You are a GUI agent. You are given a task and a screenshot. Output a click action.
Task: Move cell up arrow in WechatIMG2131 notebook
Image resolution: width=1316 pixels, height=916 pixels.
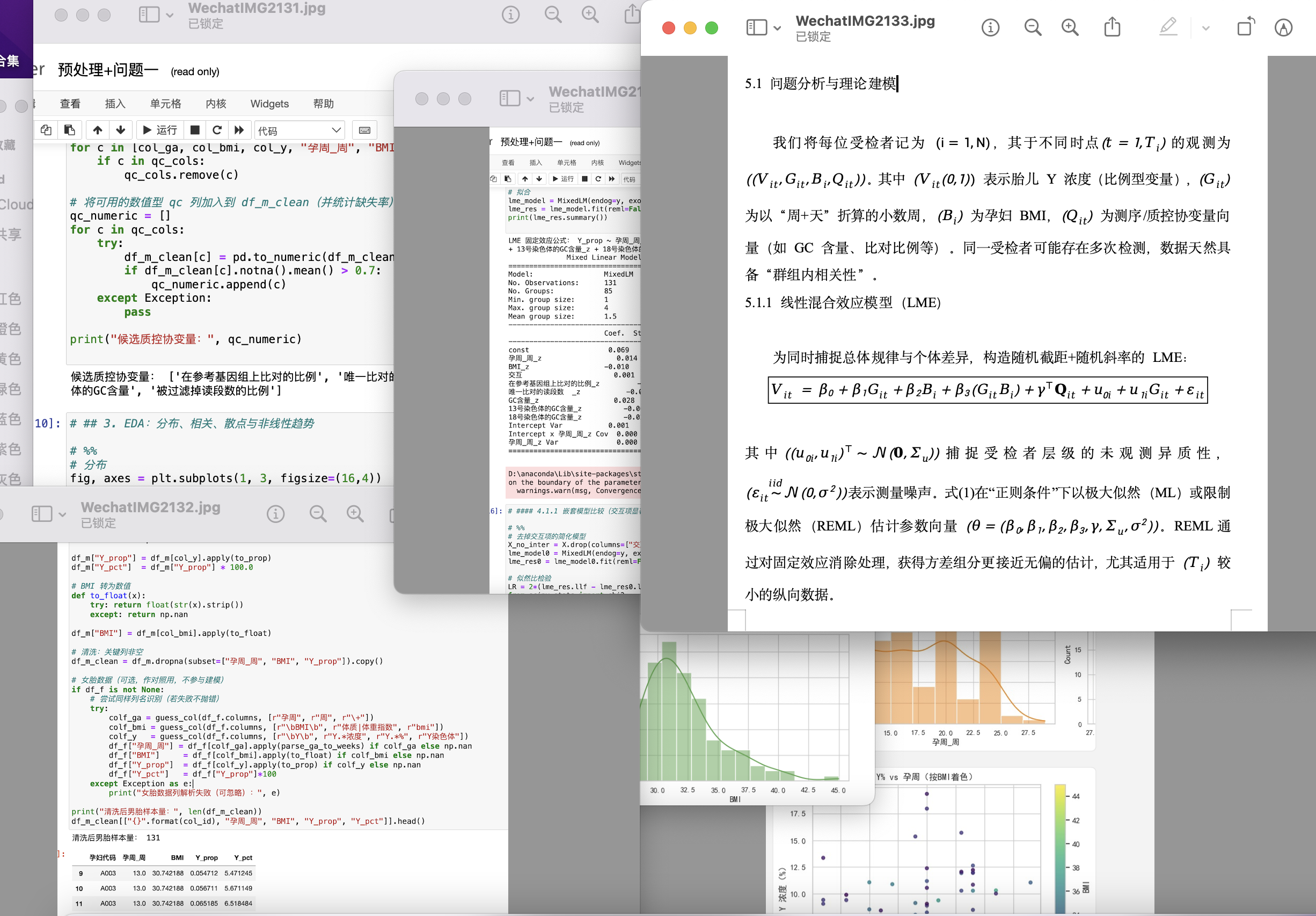click(x=98, y=130)
